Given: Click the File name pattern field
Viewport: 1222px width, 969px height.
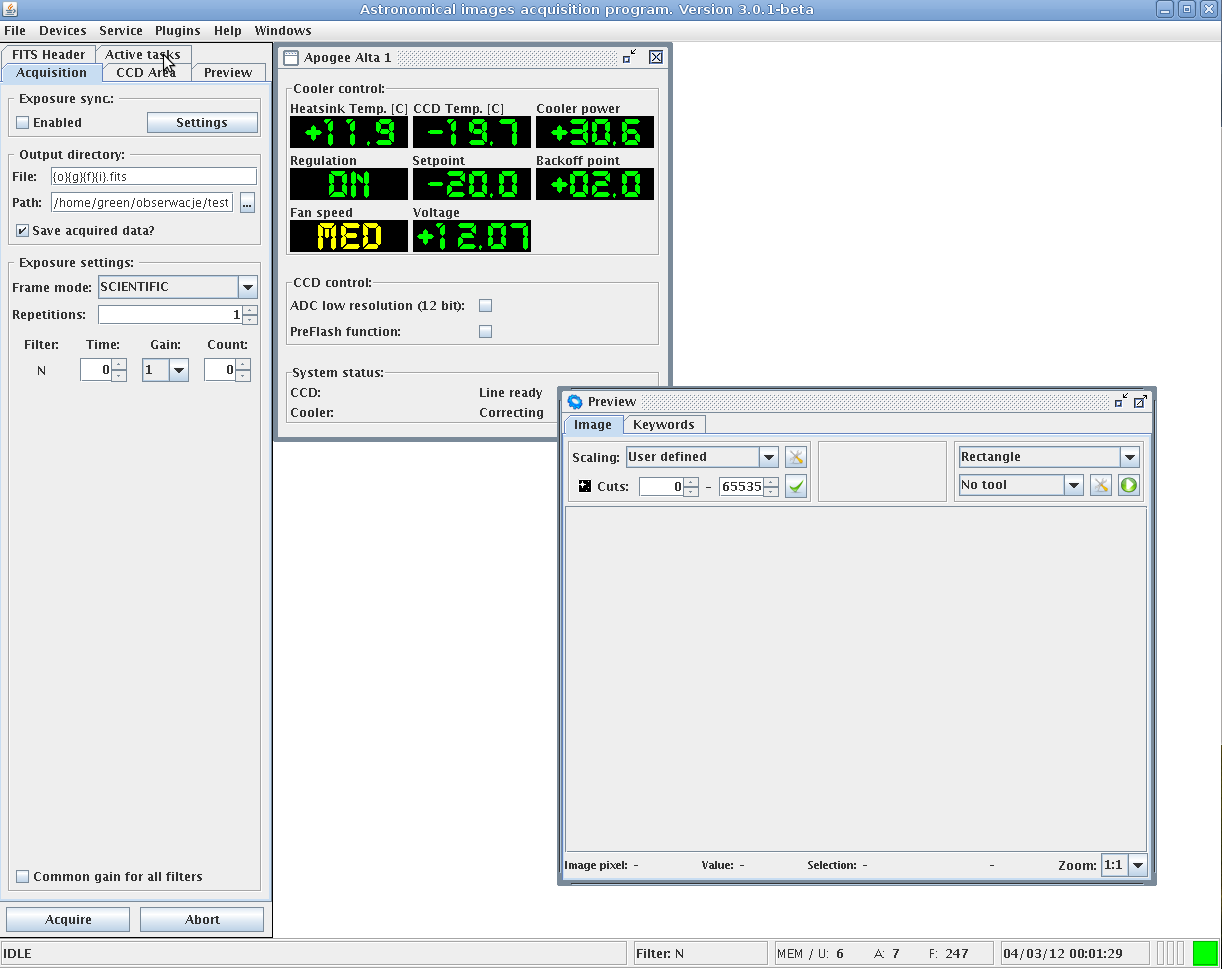Looking at the screenshot, I should click(x=154, y=177).
